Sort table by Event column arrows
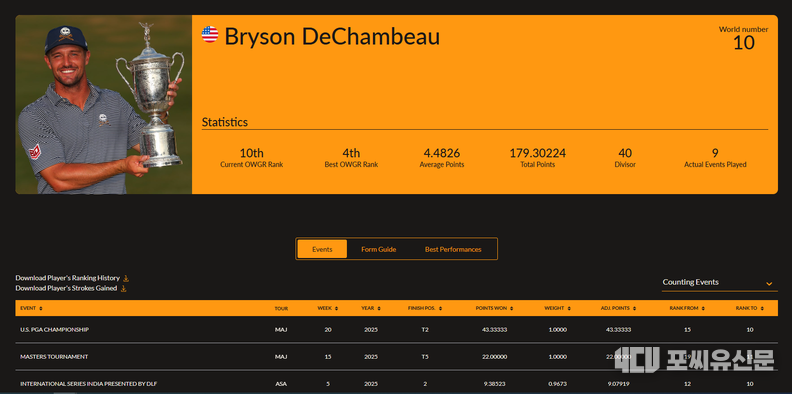Image resolution: width=792 pixels, height=394 pixels. click(41, 308)
